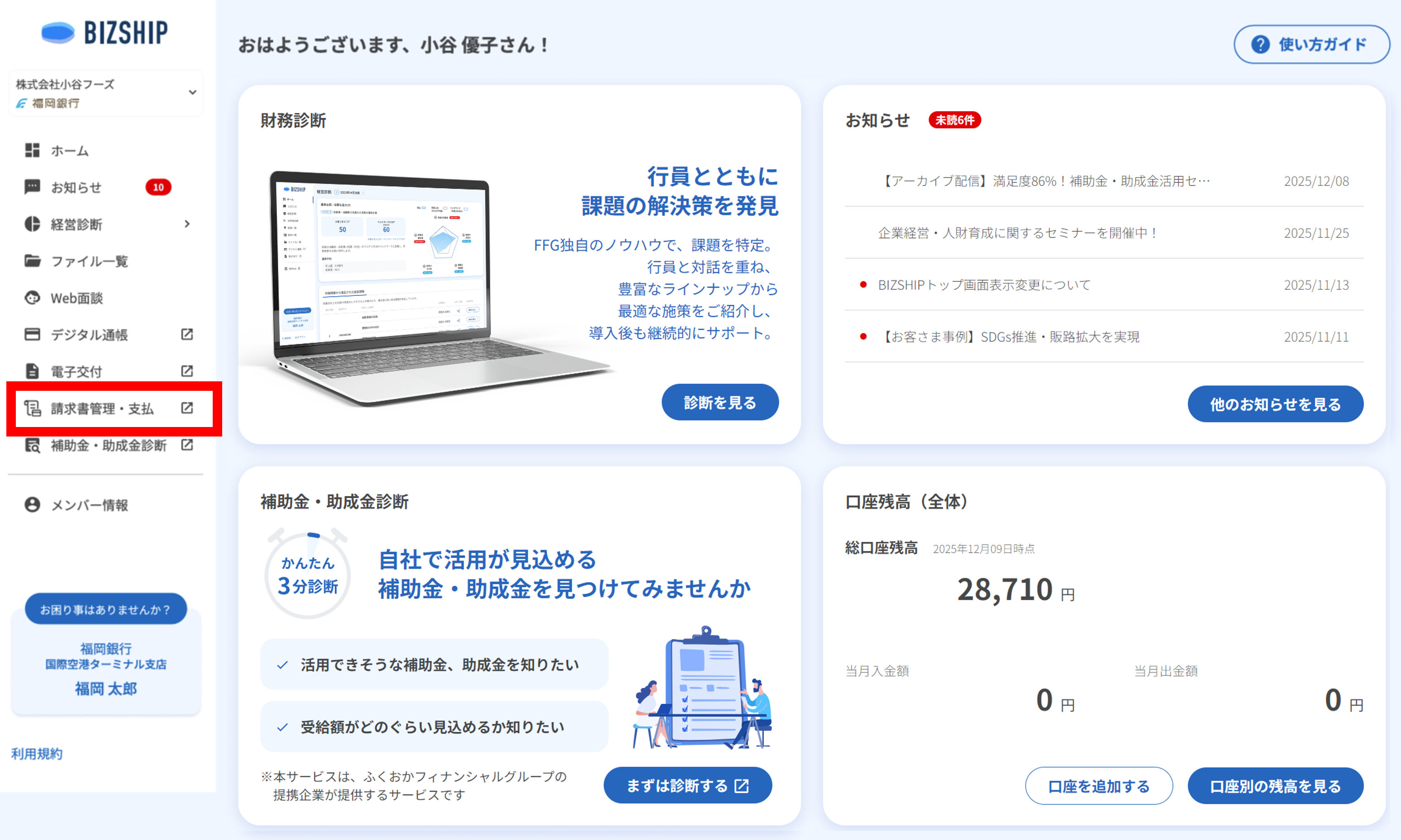Screen dimensions: 1401x840
Task: Click 活用できそうな補助金、助成金を知りたい item
Action: click(434, 664)
